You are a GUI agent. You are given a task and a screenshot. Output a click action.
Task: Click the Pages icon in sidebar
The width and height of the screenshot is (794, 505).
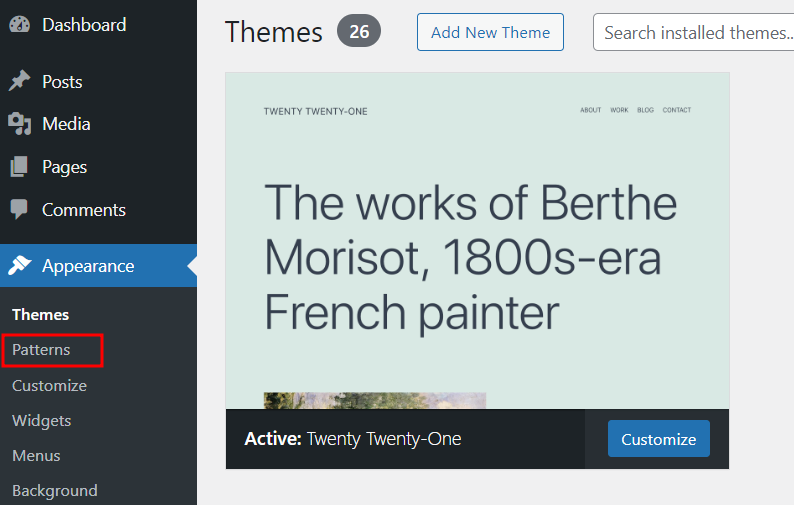tap(19, 167)
